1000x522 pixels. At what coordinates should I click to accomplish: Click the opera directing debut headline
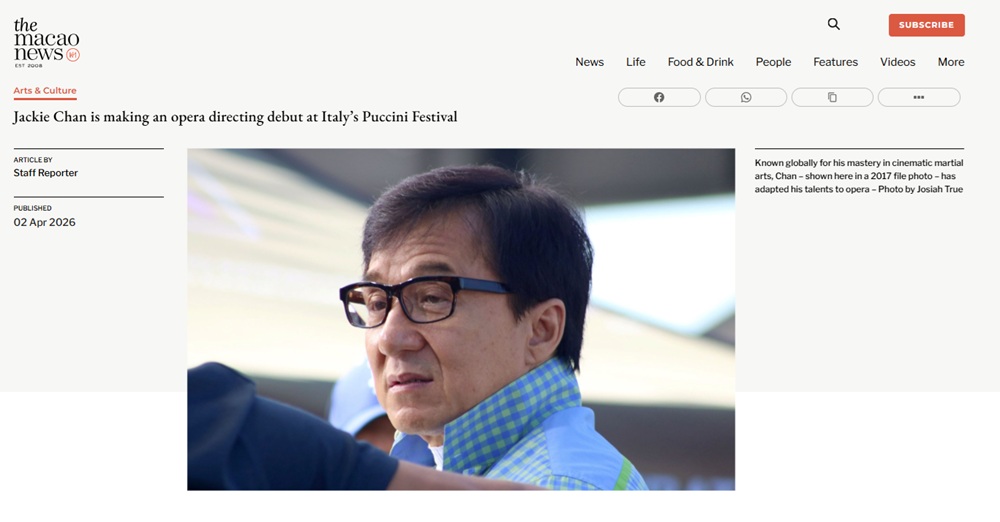(235, 117)
